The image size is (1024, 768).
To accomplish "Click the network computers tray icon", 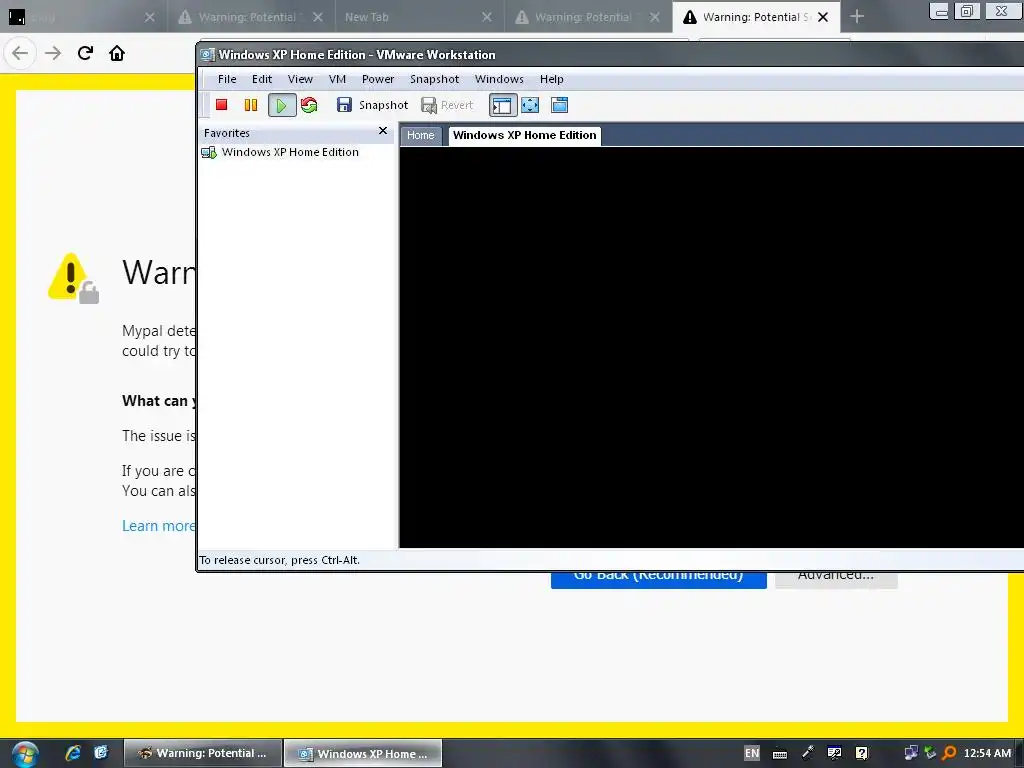I will pos(910,753).
